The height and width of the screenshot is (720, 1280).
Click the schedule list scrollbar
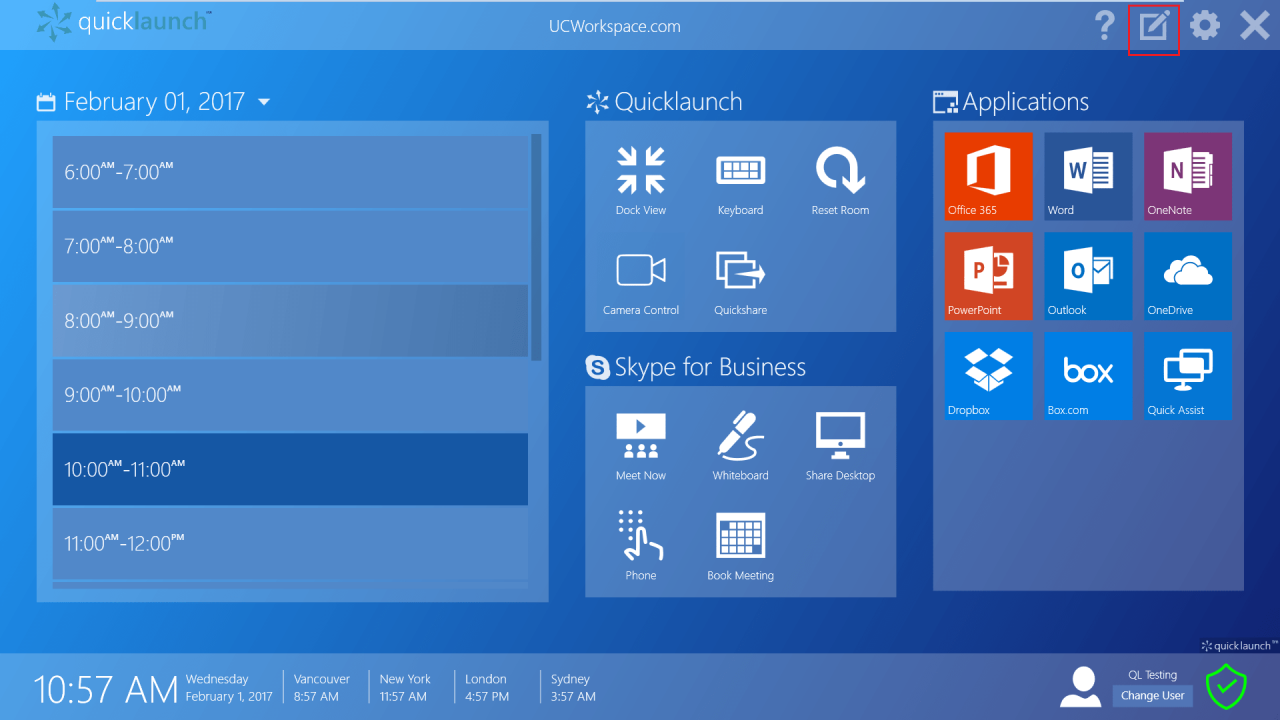tap(536, 247)
